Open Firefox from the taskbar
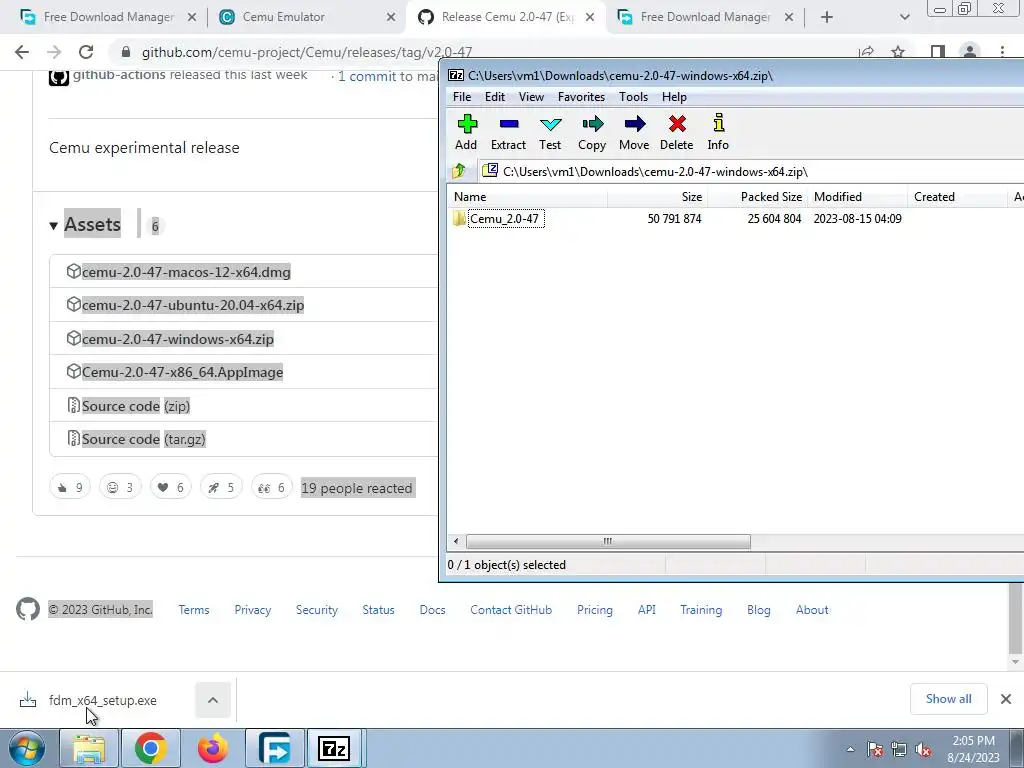1024x768 pixels. tap(213, 748)
